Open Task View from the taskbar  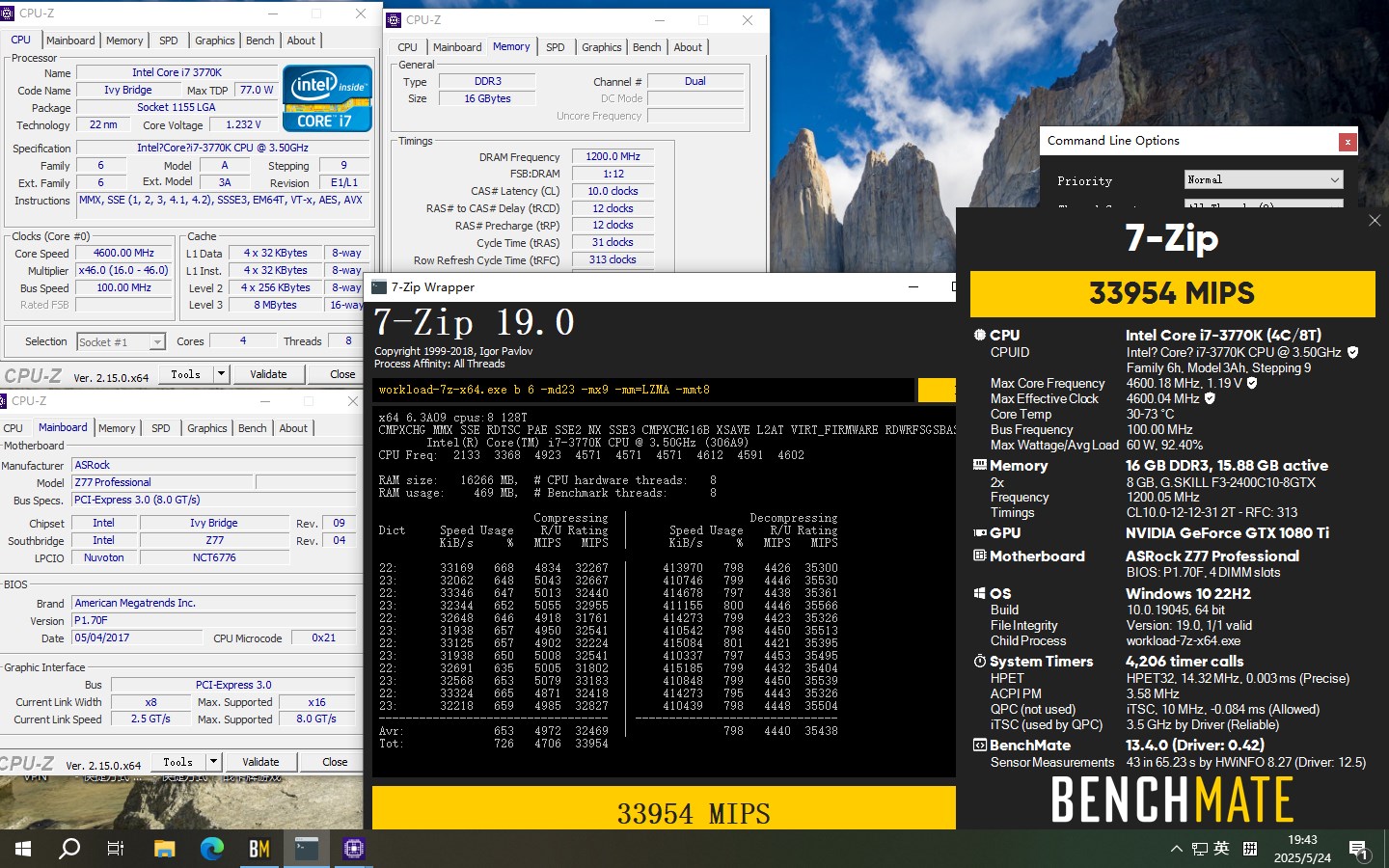[116, 849]
